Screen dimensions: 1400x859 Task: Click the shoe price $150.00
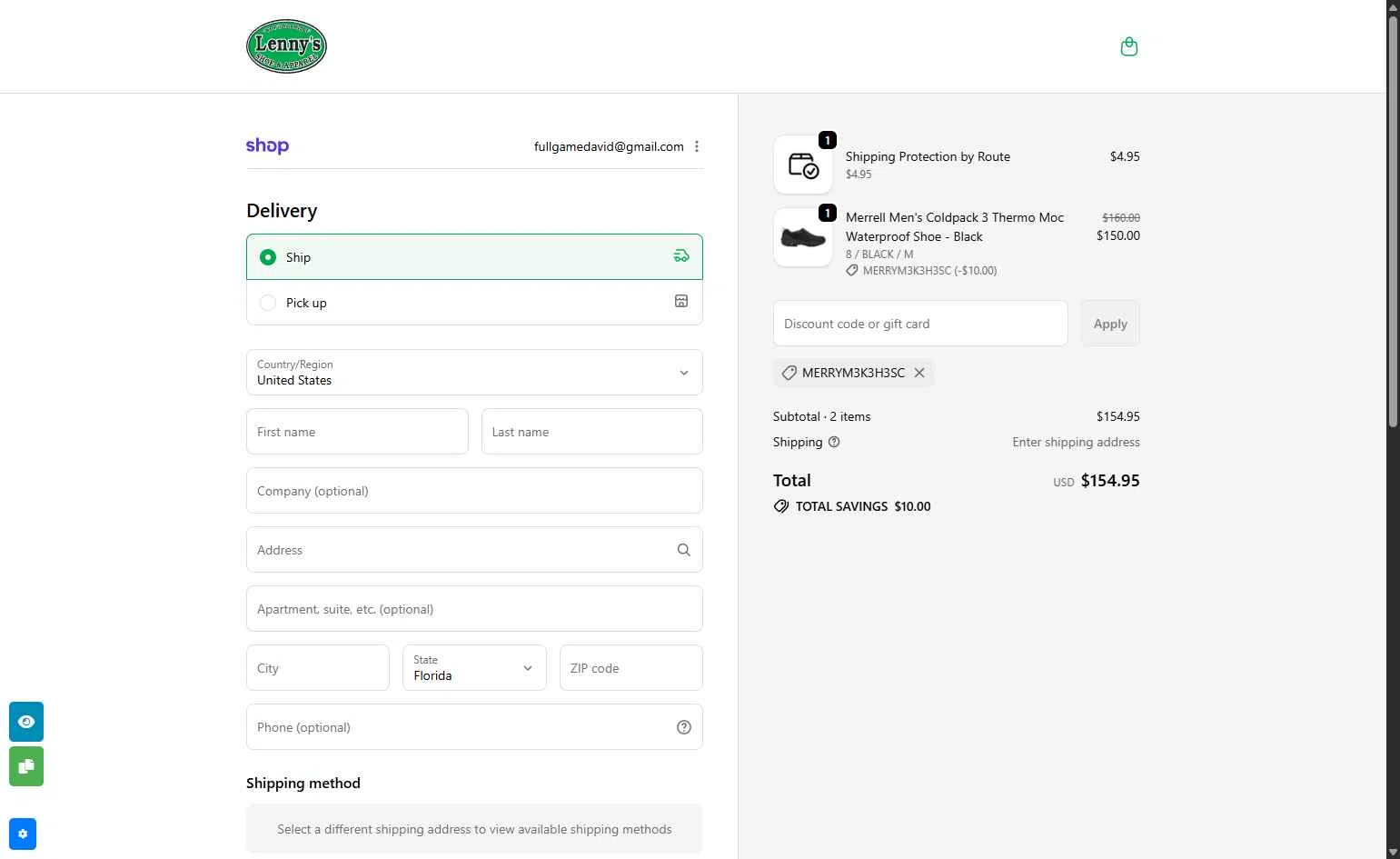(x=1118, y=235)
